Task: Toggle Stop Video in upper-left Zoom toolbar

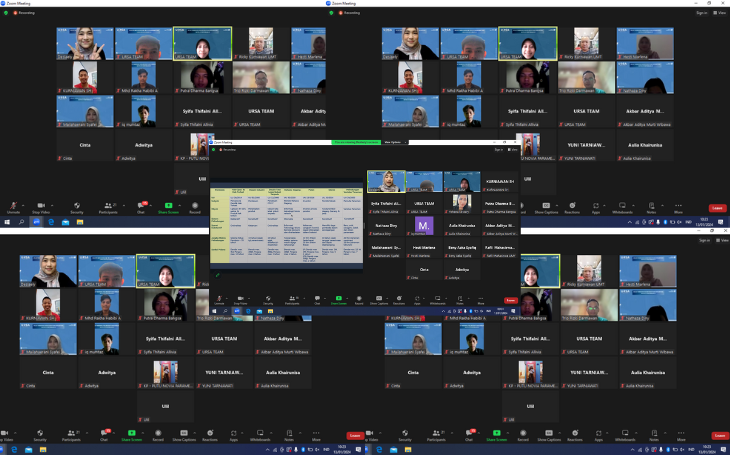Action: click(x=42, y=208)
